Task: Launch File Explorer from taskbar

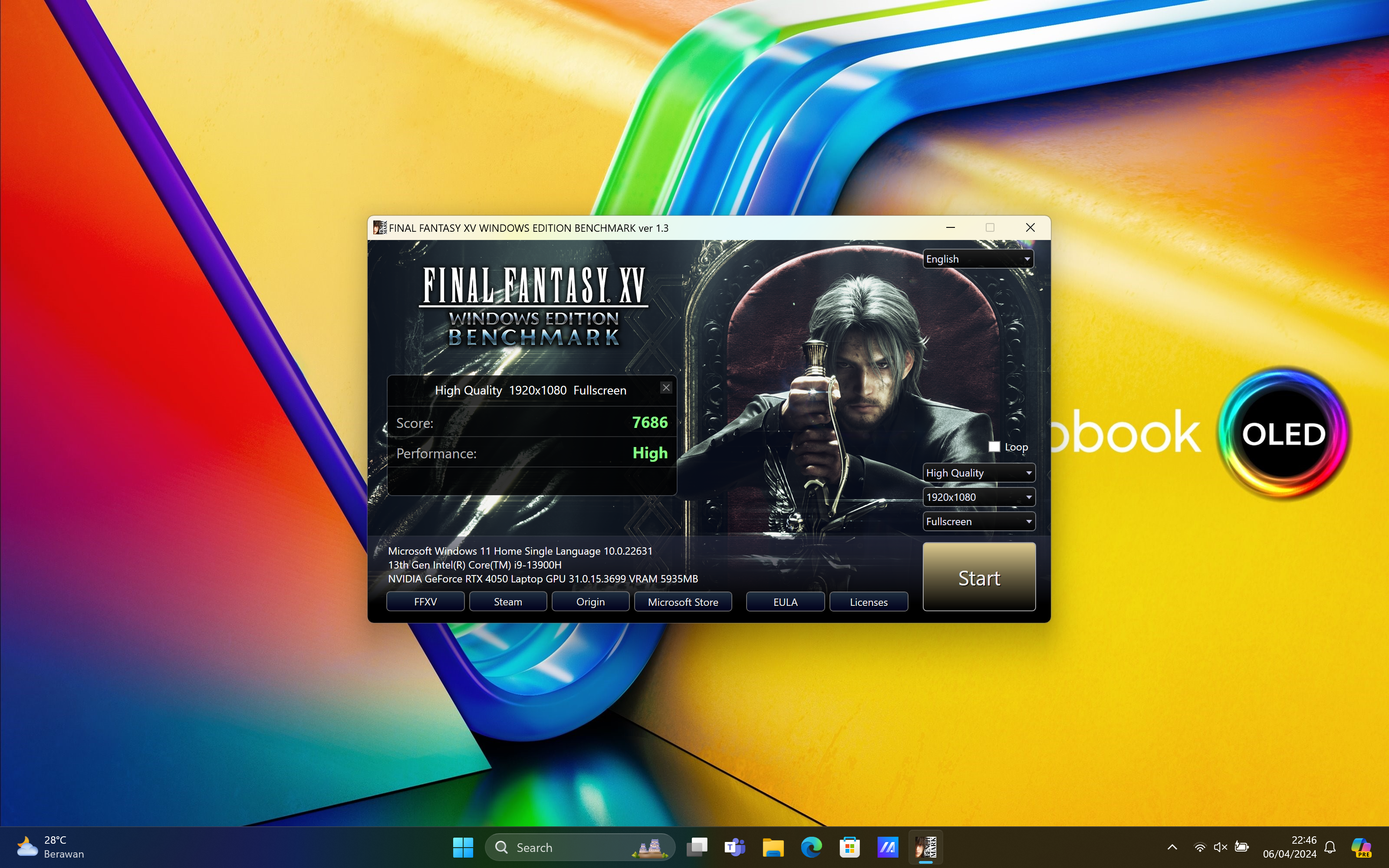Action: [x=773, y=847]
